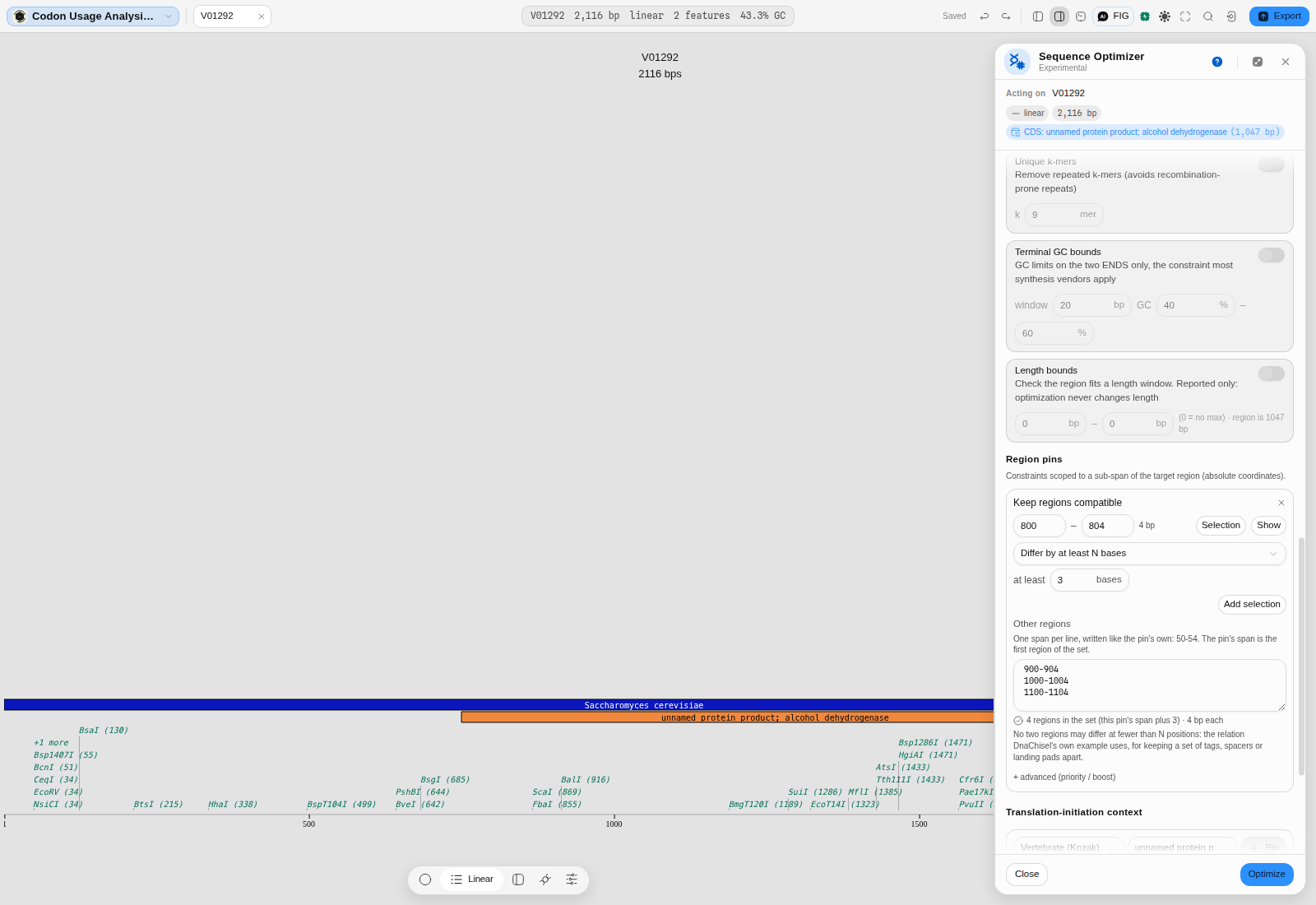Select the Linear view mode
This screenshot has height=905, width=1316.
point(472,879)
